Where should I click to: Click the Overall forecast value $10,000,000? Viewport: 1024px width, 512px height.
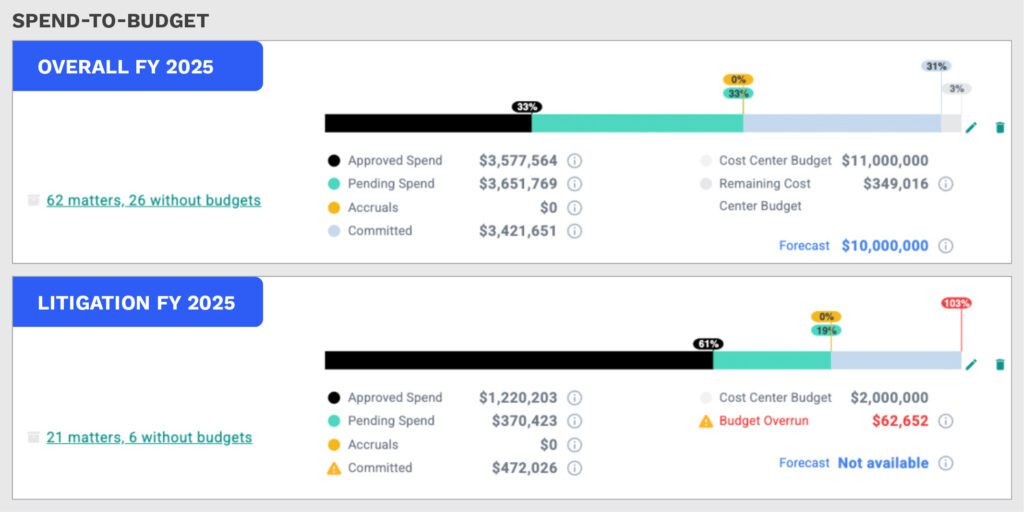click(884, 246)
